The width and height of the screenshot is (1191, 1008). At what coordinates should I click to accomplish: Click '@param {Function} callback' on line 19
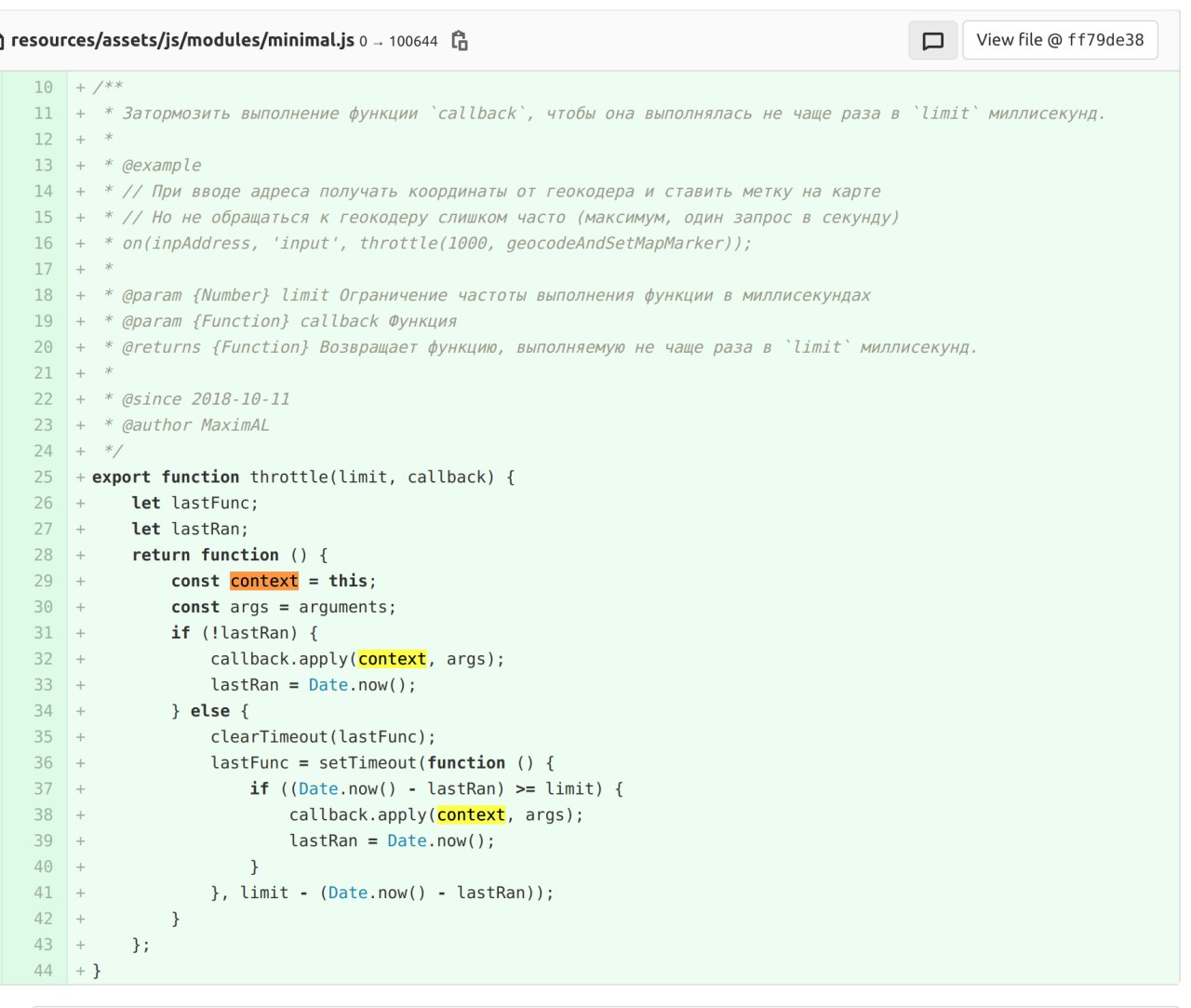click(x=249, y=322)
